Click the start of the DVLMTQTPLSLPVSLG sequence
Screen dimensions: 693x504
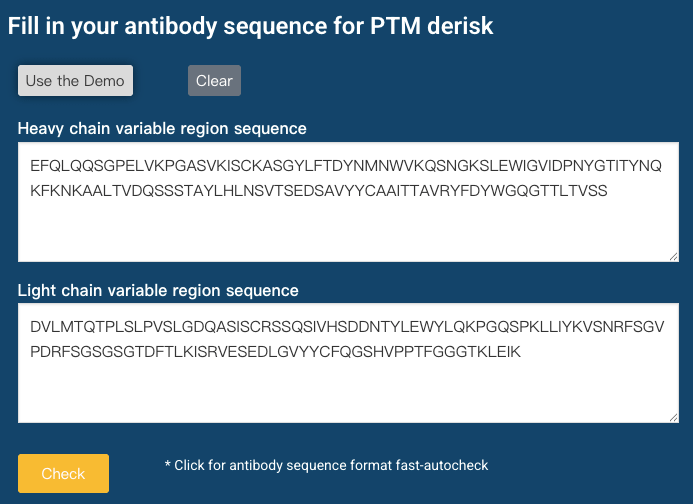[x=31, y=327]
